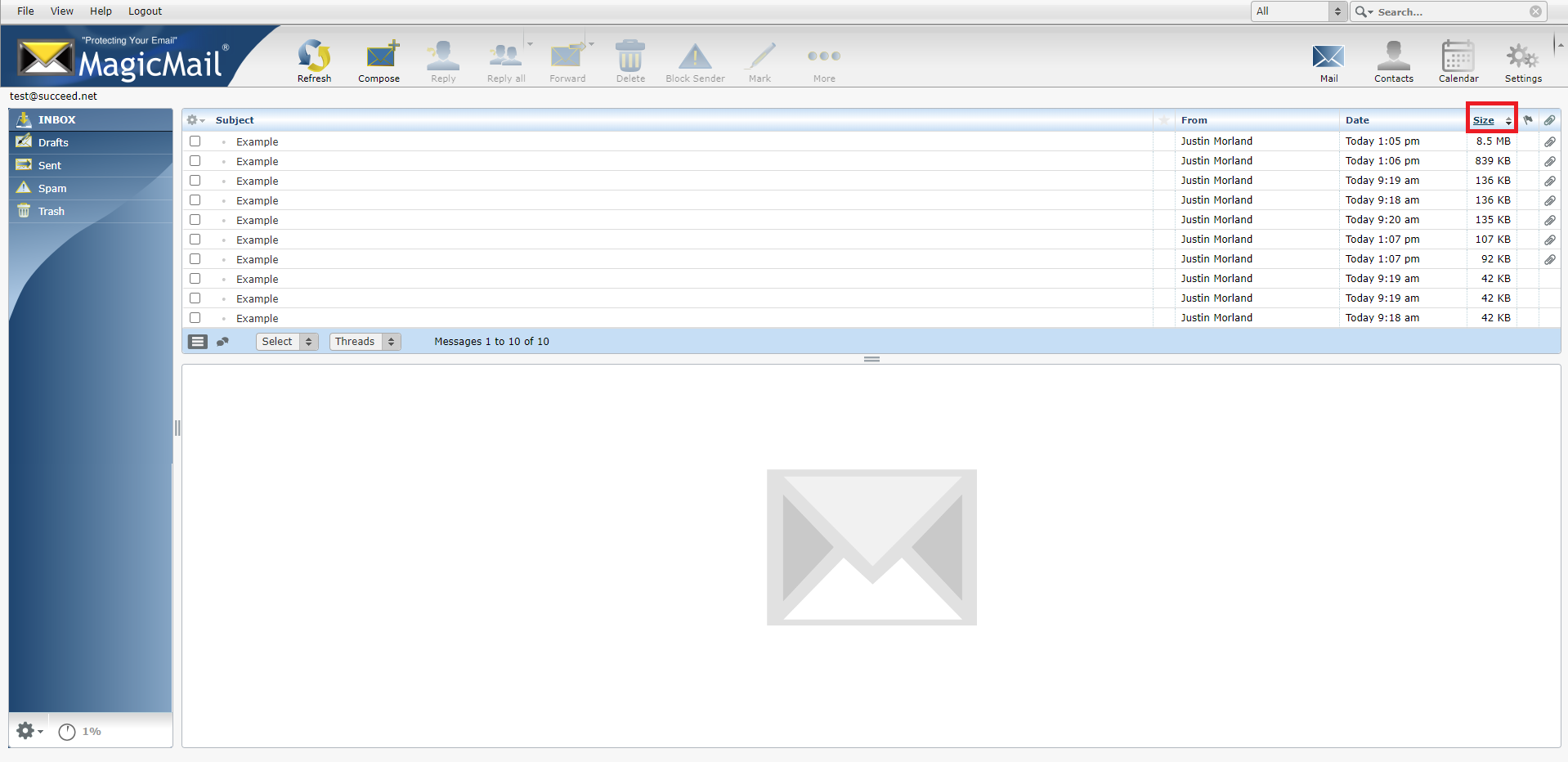The height and width of the screenshot is (762, 1568).
Task: Open the message list options gear
Action: (x=195, y=120)
